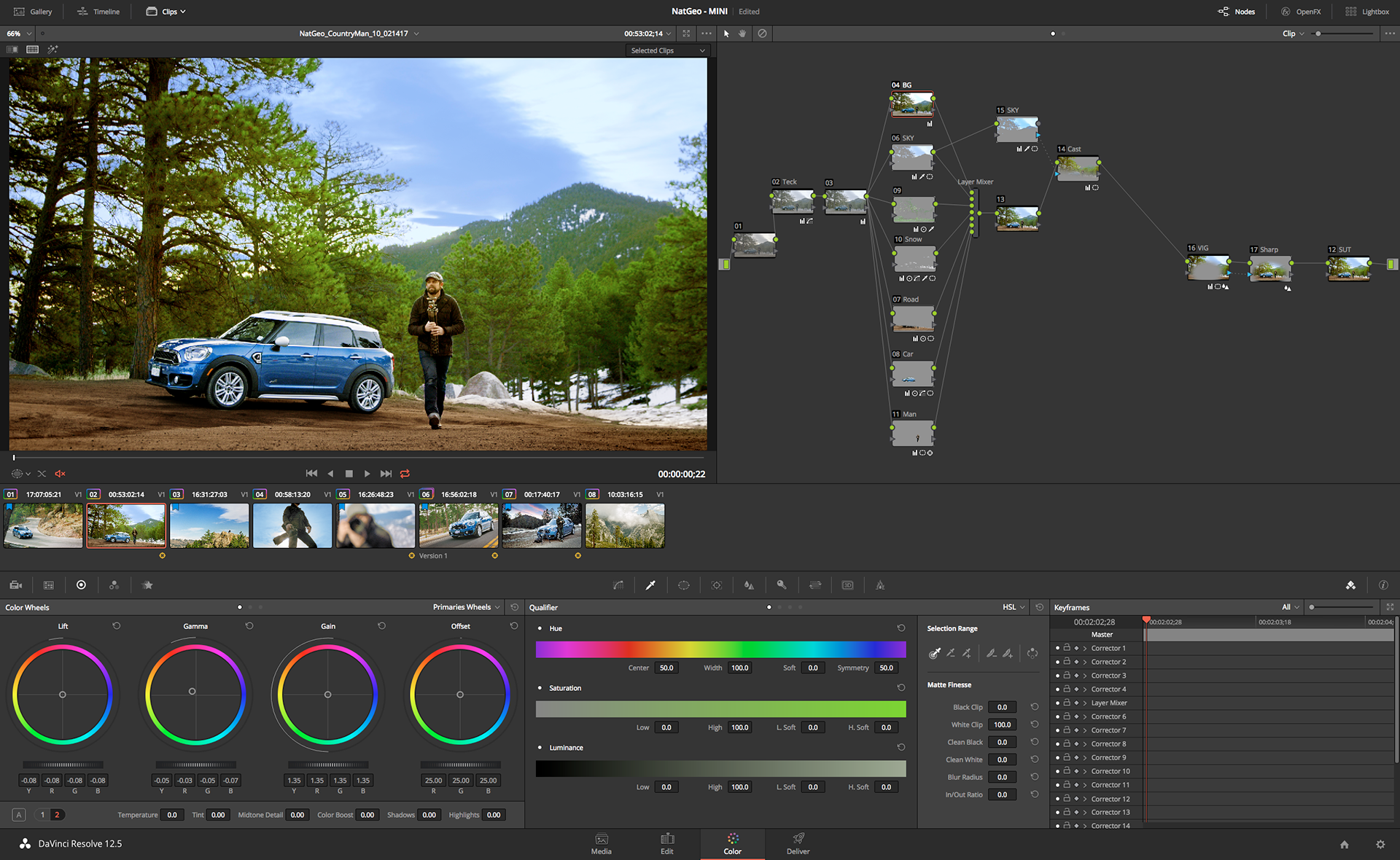Select the Qualifier eyedropper palette
Screen dimensions: 1400x860
650,585
